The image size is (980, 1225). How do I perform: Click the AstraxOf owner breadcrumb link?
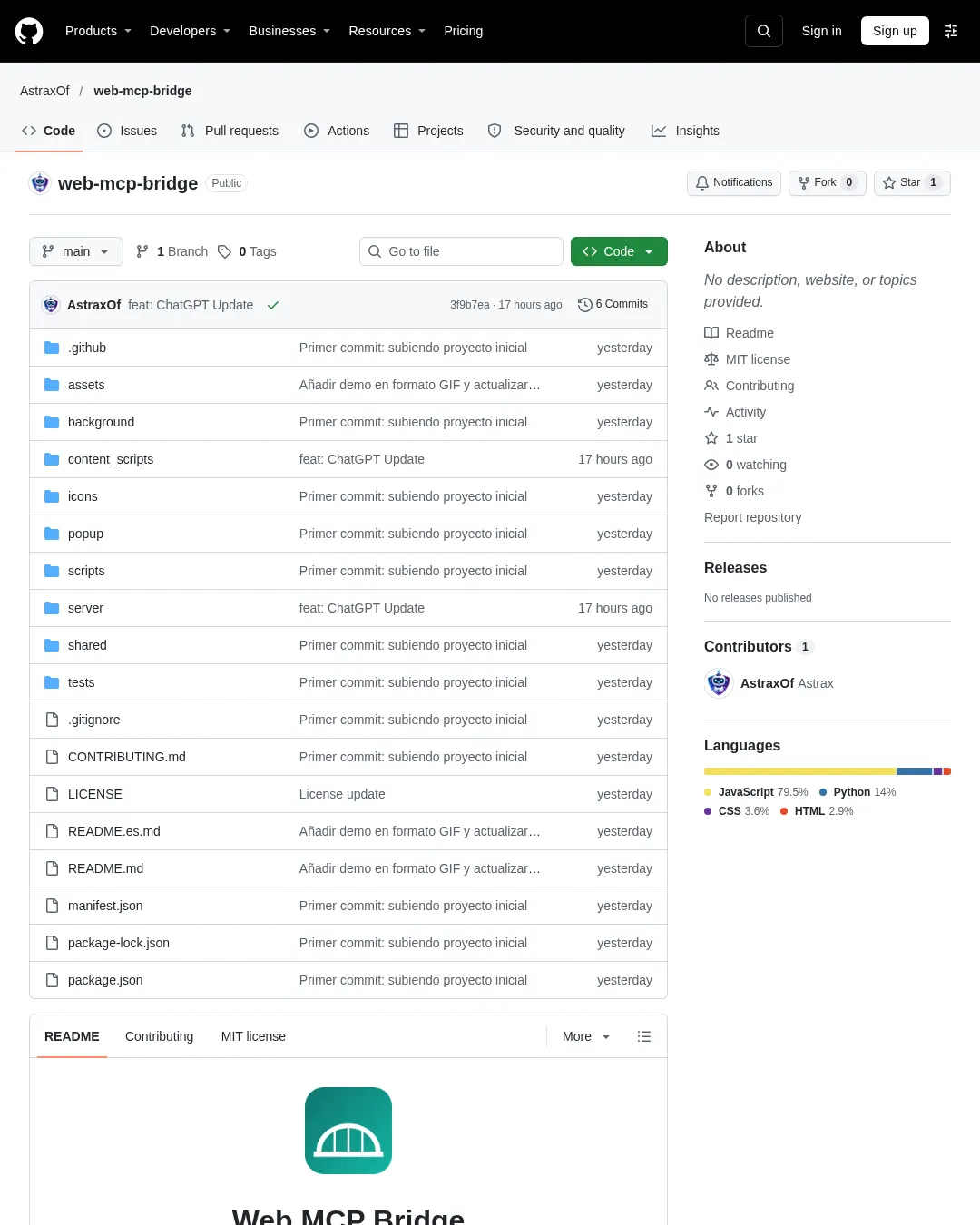point(44,91)
